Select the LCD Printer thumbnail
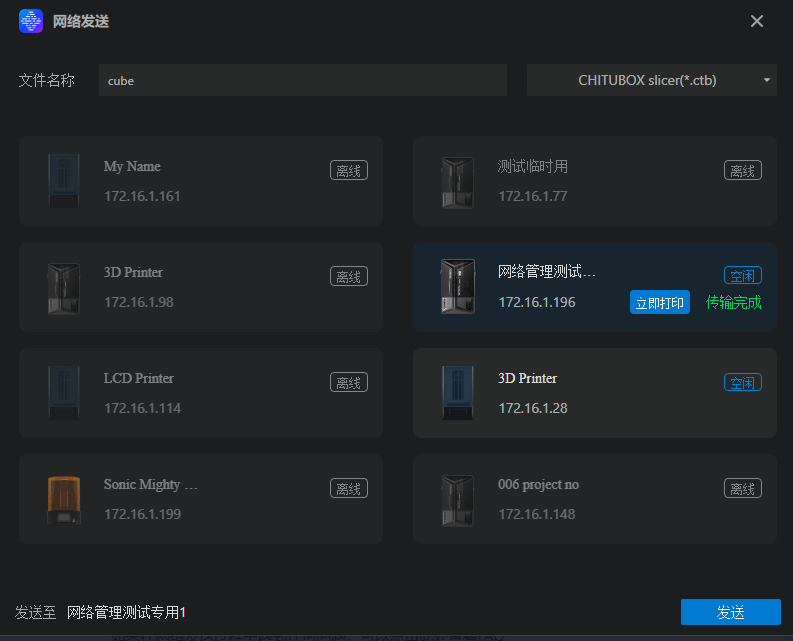Image resolution: width=793 pixels, height=641 pixels. pos(64,393)
